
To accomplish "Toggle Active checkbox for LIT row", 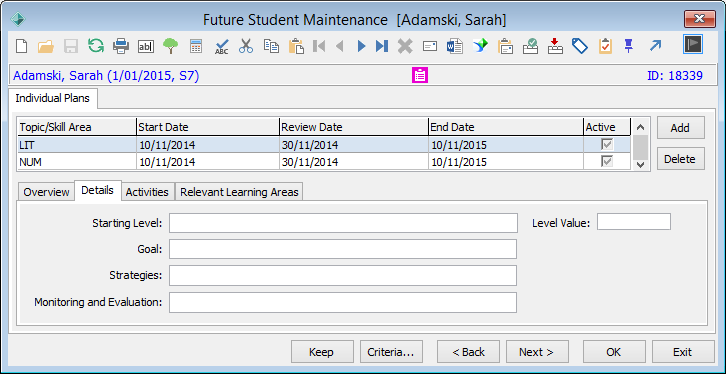I will click(607, 145).
